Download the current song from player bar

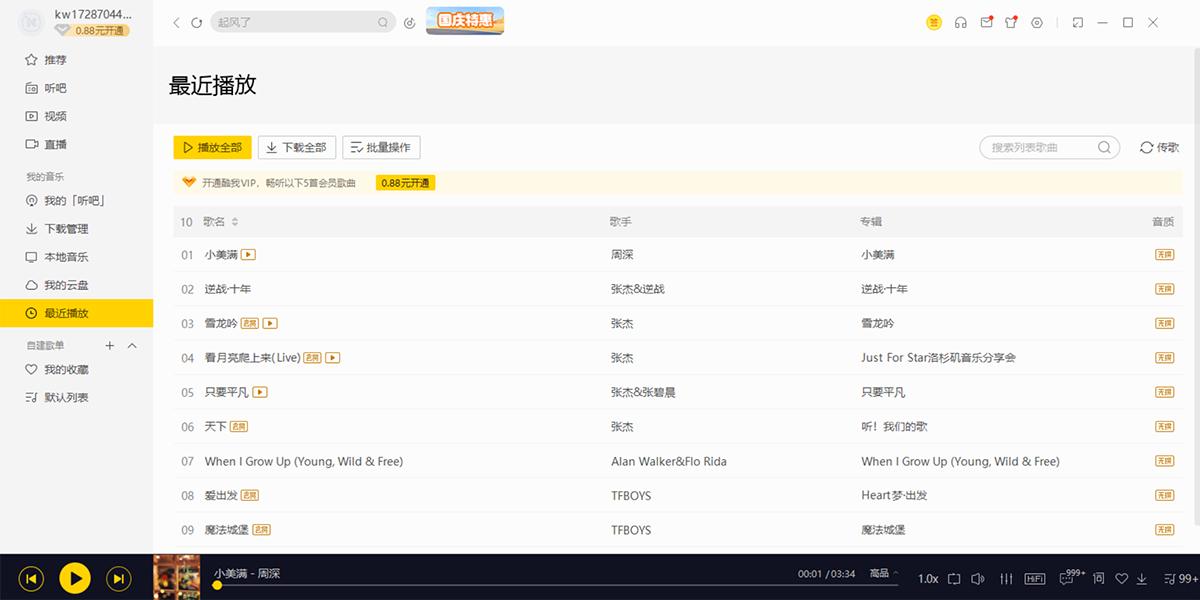[x=1141, y=579]
